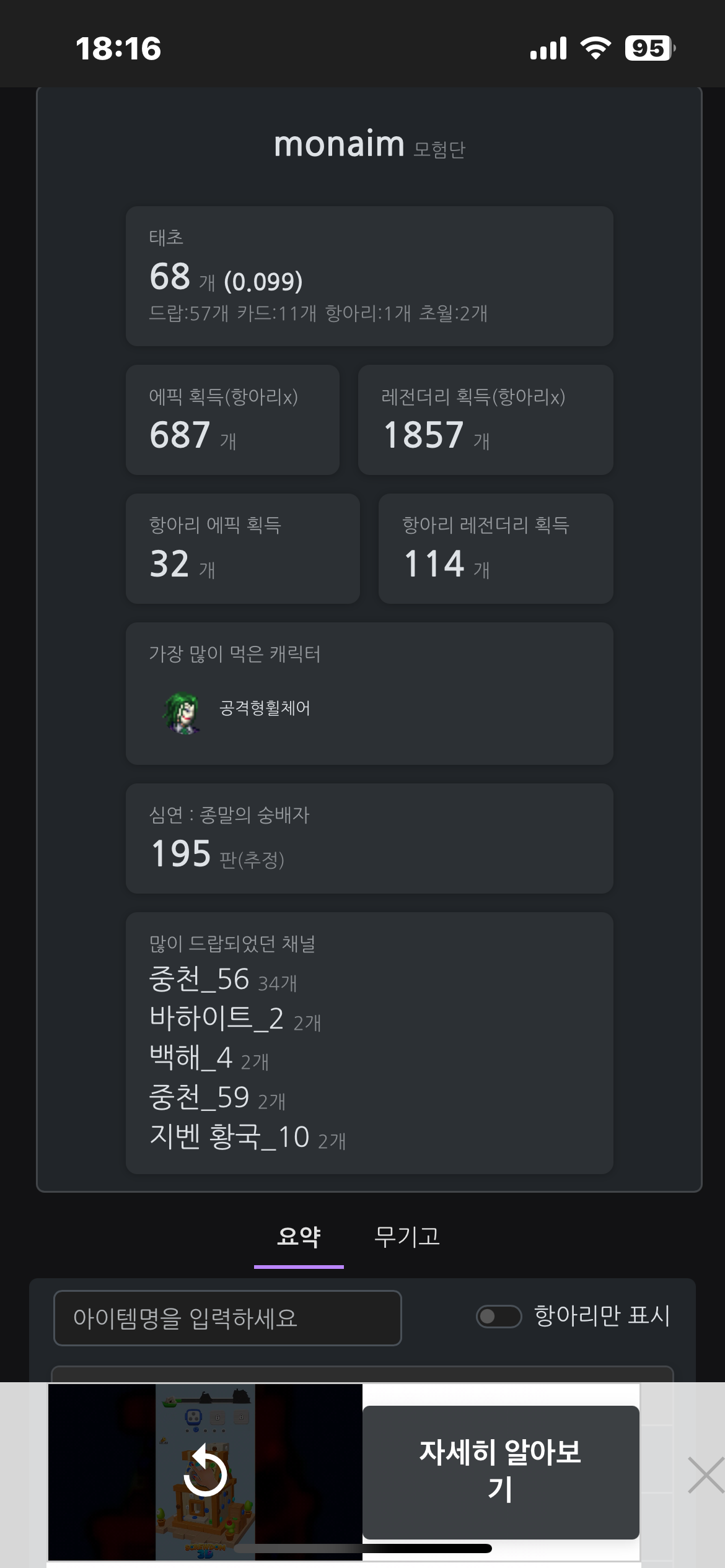
Task: Tap the 심연 : 종말의 숭배자 card
Action: tap(369, 838)
